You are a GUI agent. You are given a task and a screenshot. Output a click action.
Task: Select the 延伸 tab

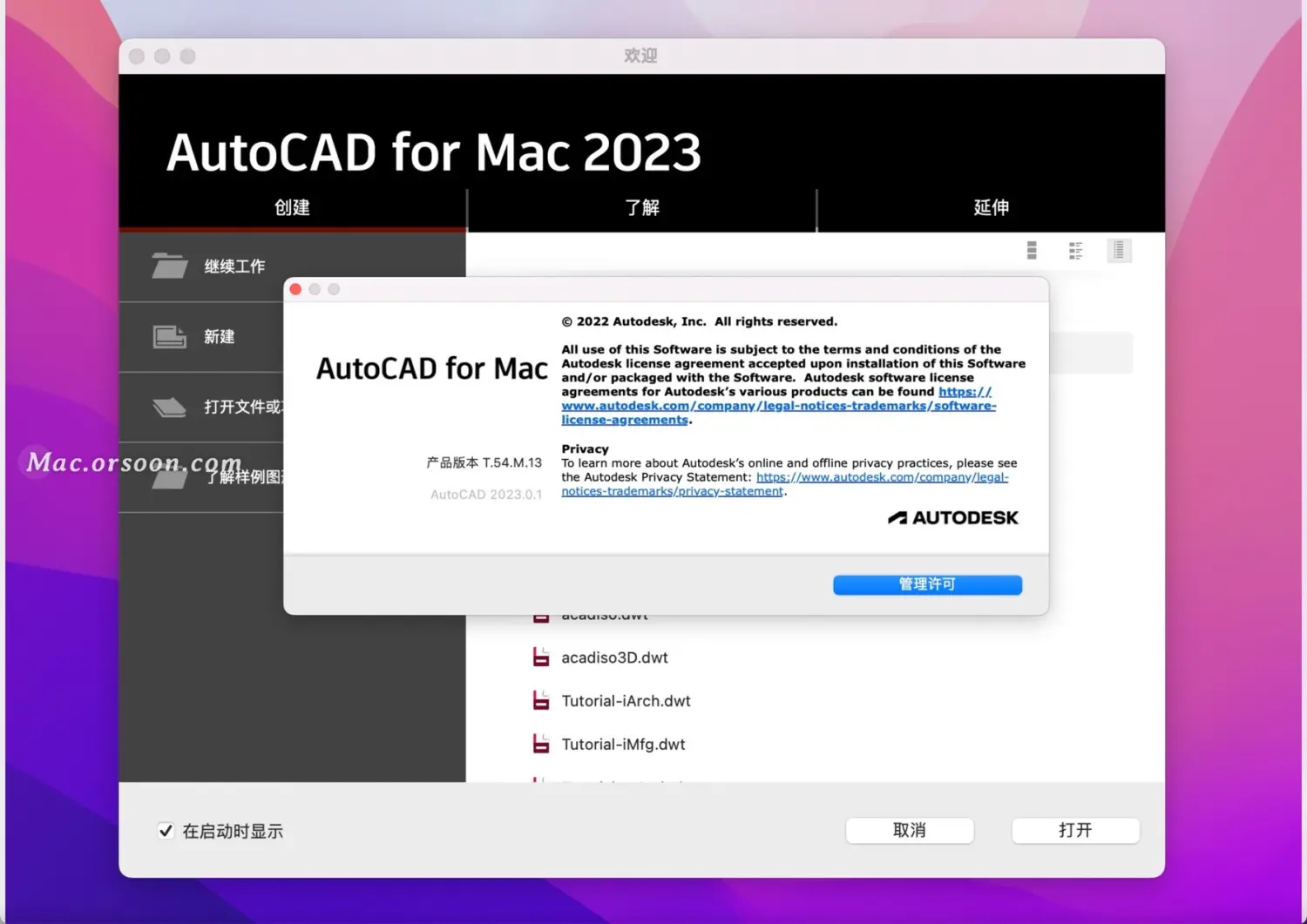click(x=992, y=208)
